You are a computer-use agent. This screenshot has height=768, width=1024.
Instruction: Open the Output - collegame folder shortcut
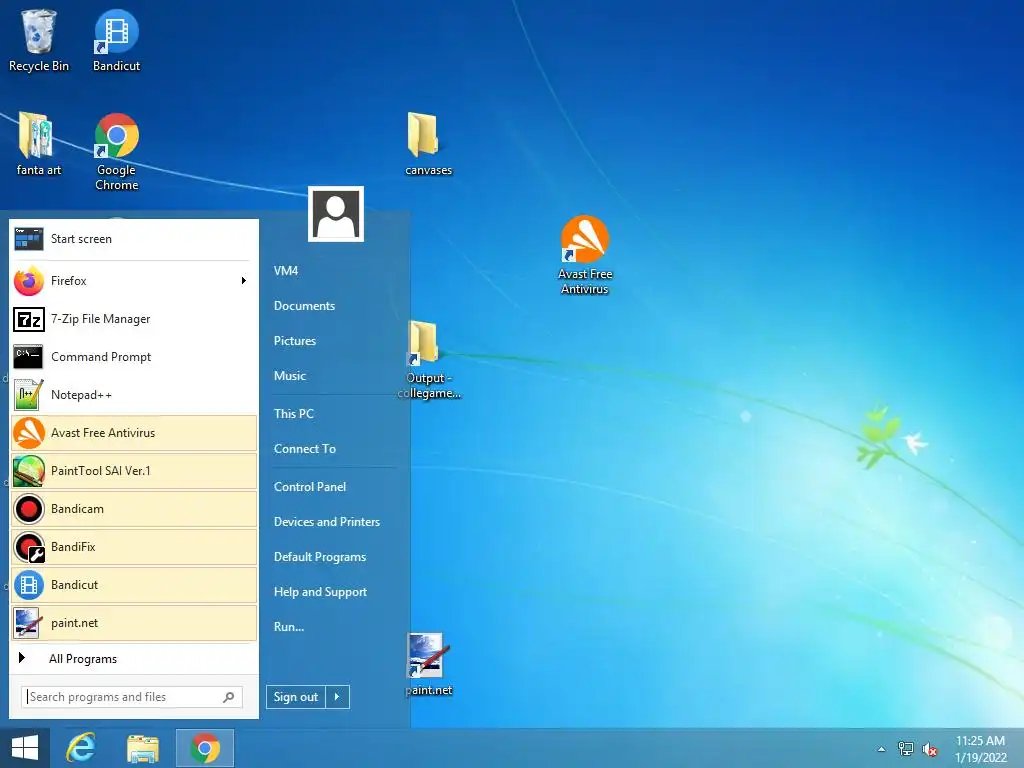click(428, 359)
